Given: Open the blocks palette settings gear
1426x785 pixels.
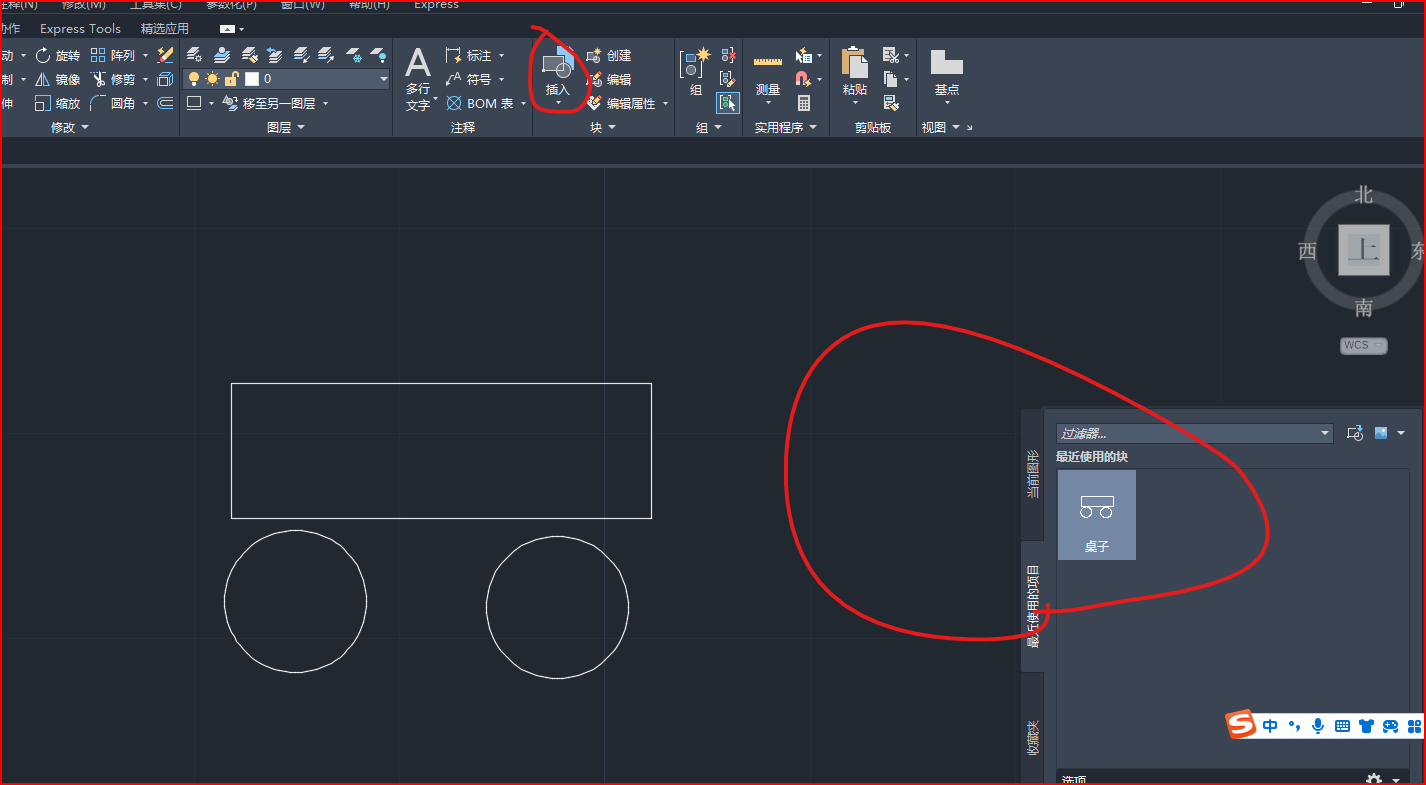Looking at the screenshot, I should pyautogui.click(x=1373, y=779).
